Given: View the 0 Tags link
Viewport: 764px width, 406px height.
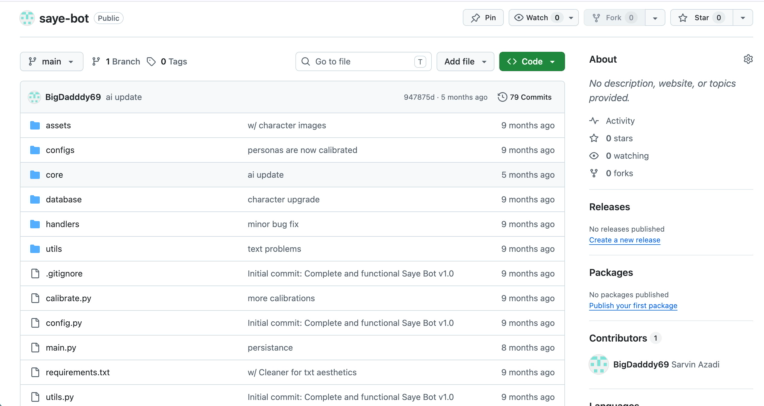Looking at the screenshot, I should pyautogui.click(x=167, y=61).
